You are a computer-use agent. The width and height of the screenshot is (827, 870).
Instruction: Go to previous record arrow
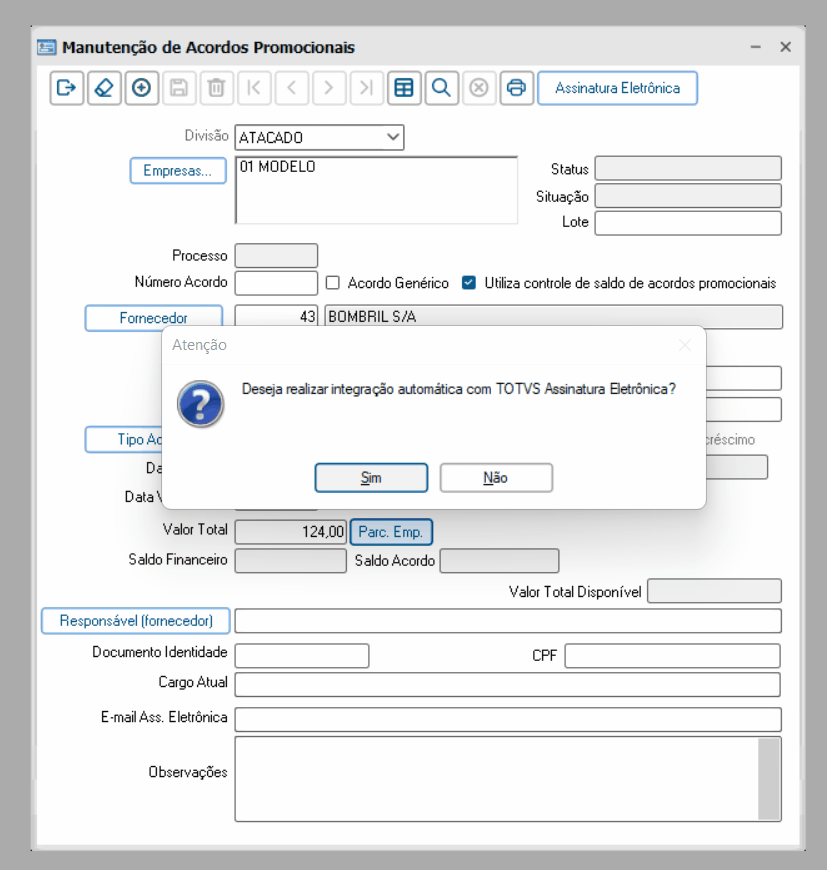tap(292, 88)
